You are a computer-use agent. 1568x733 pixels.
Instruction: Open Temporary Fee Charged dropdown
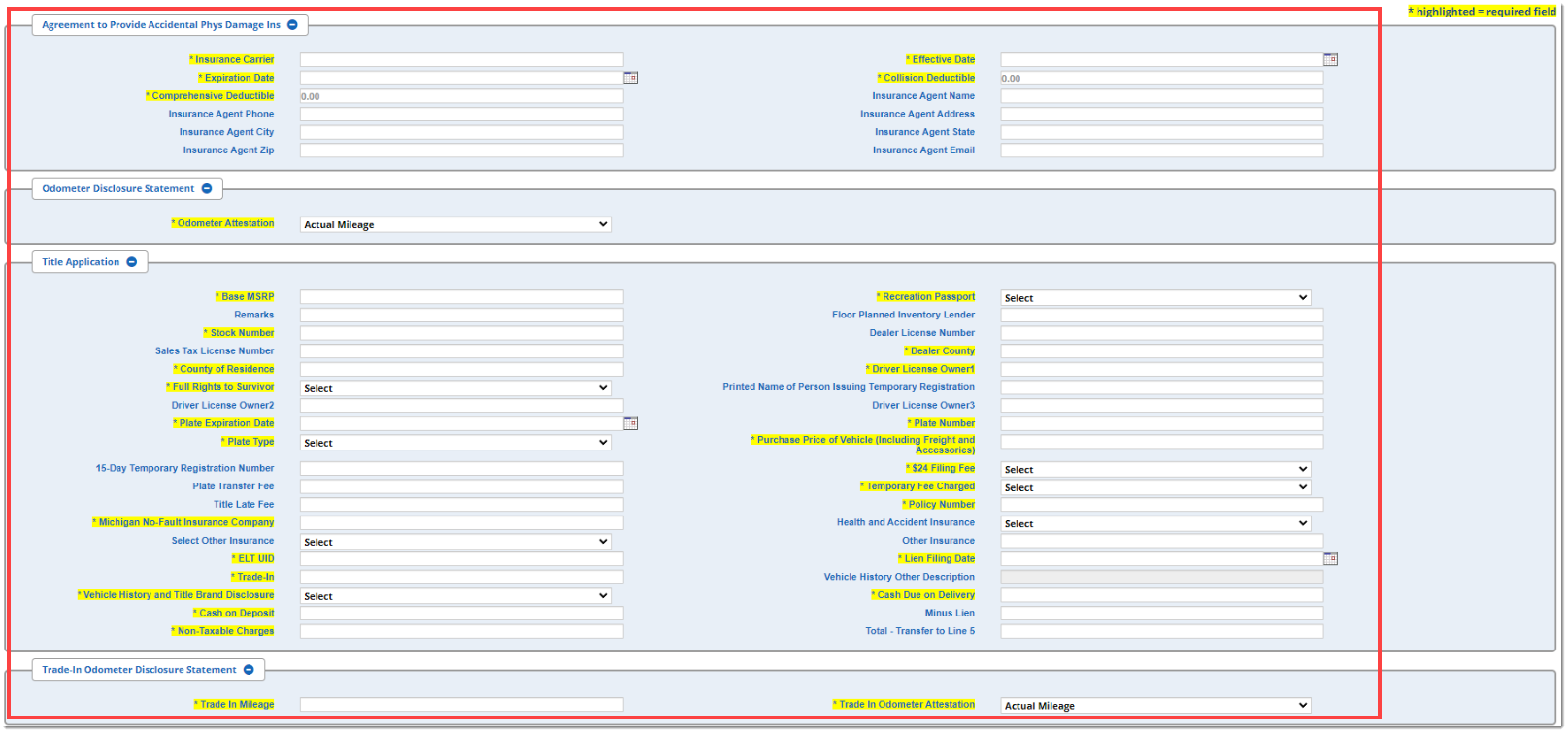click(x=1155, y=487)
